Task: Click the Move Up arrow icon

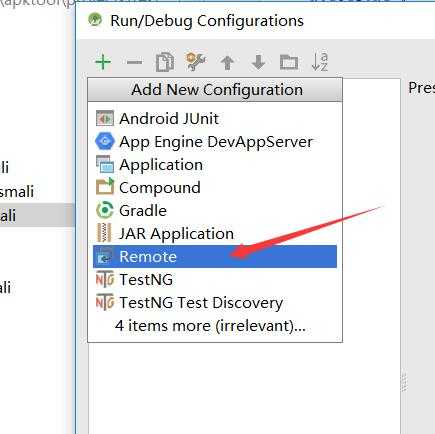Action: [x=227, y=62]
